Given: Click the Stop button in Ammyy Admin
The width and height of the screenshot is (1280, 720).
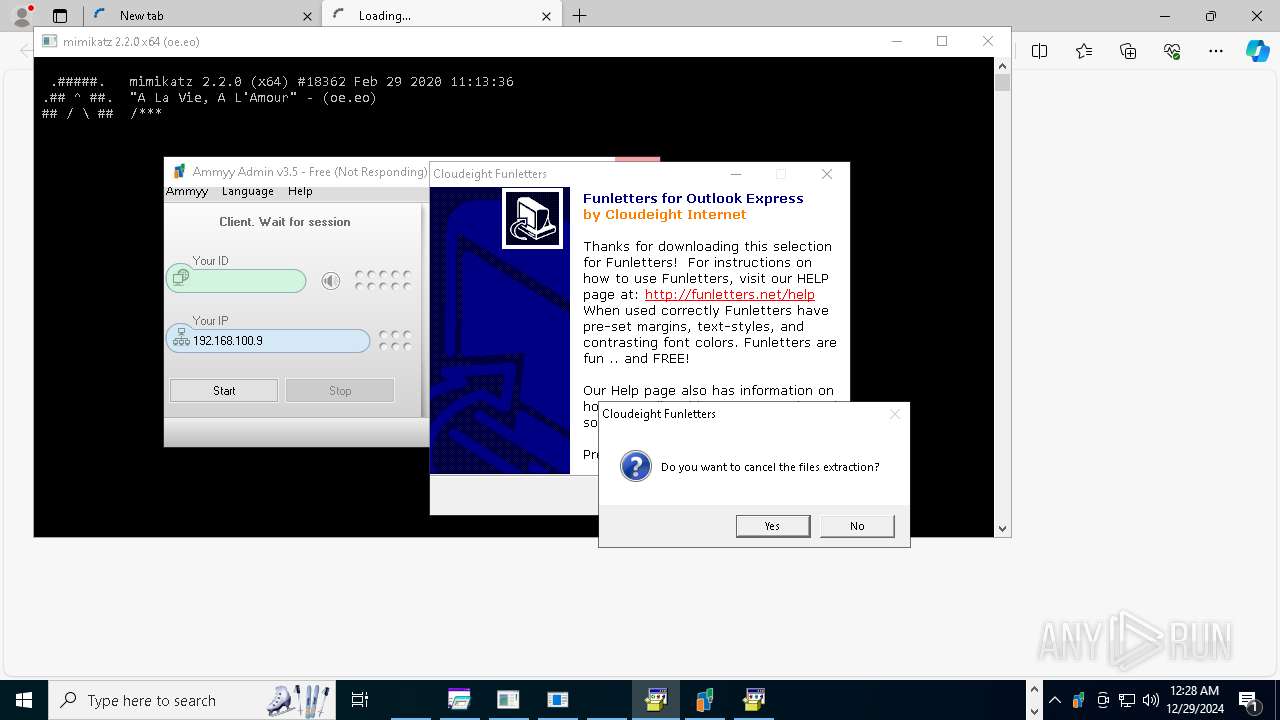Looking at the screenshot, I should (340, 390).
